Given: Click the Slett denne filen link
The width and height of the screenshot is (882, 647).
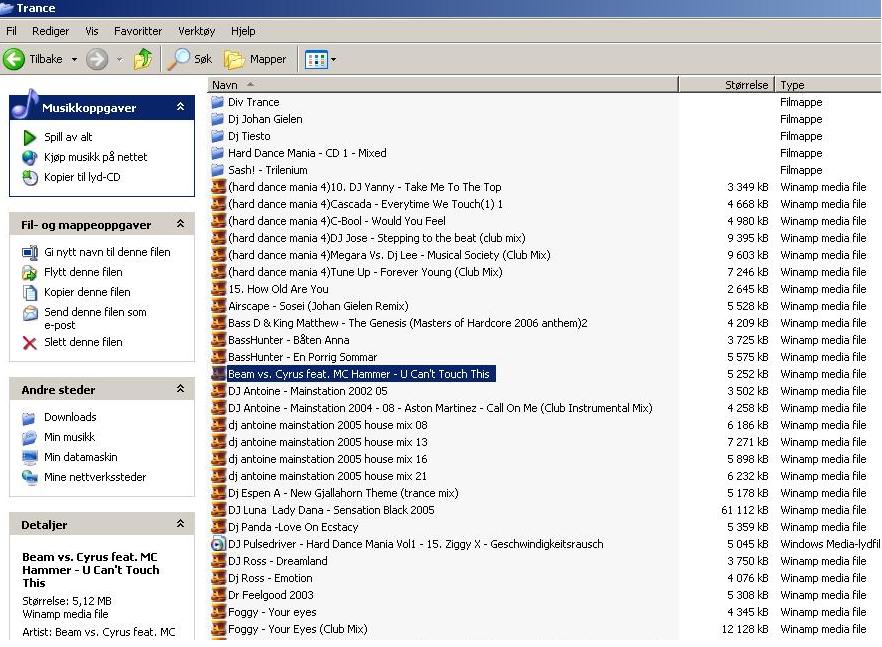Looking at the screenshot, I should pos(83,343).
